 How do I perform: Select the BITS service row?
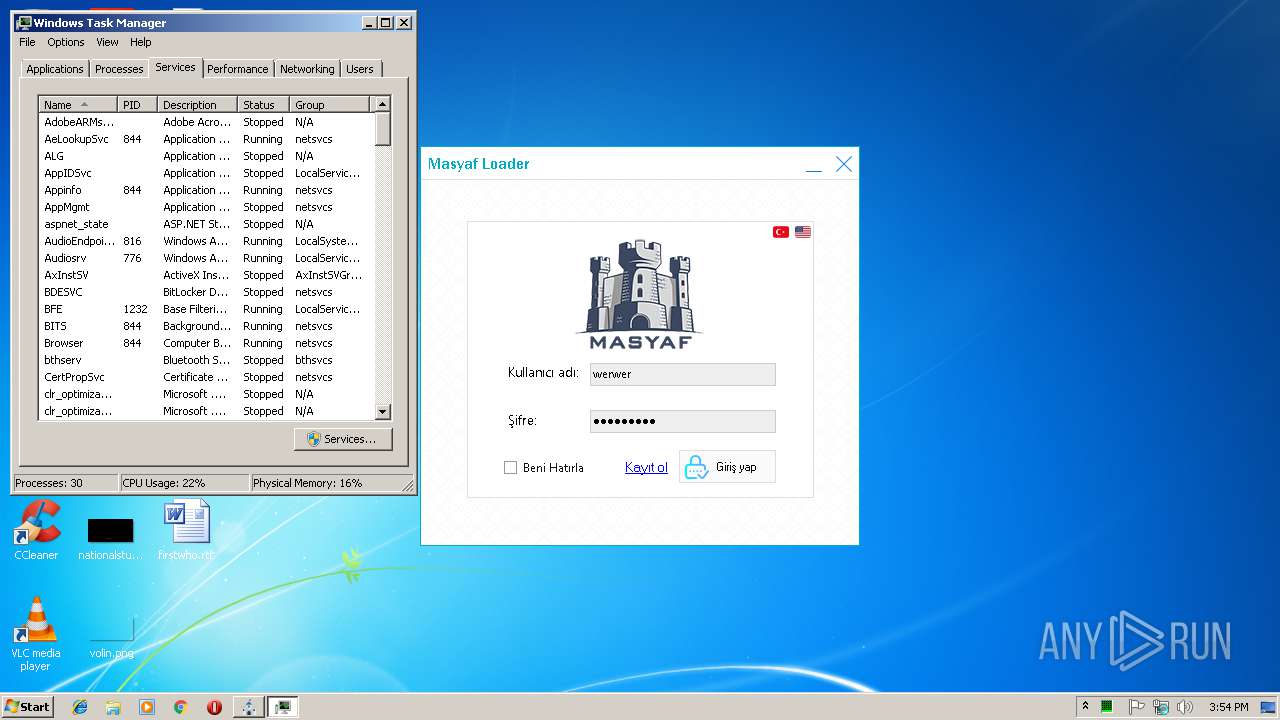pos(206,326)
